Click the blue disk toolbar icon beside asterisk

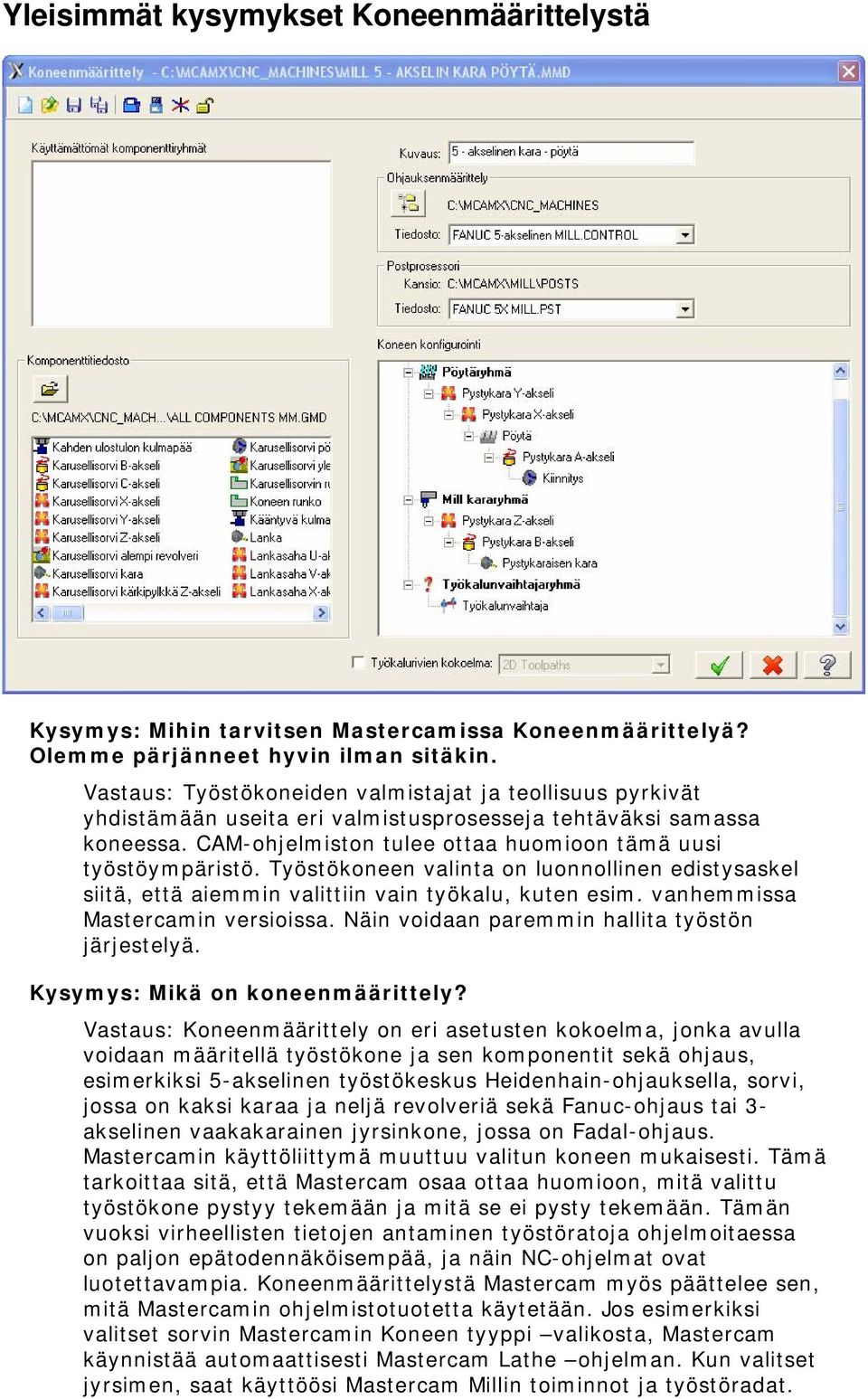coord(156,105)
